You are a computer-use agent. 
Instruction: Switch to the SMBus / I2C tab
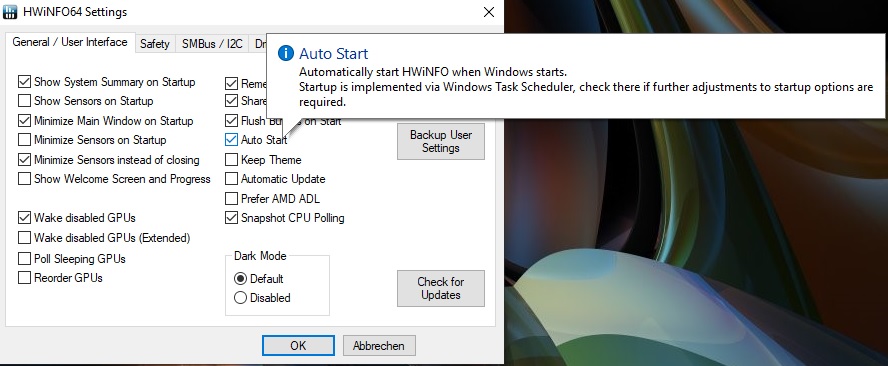point(212,44)
